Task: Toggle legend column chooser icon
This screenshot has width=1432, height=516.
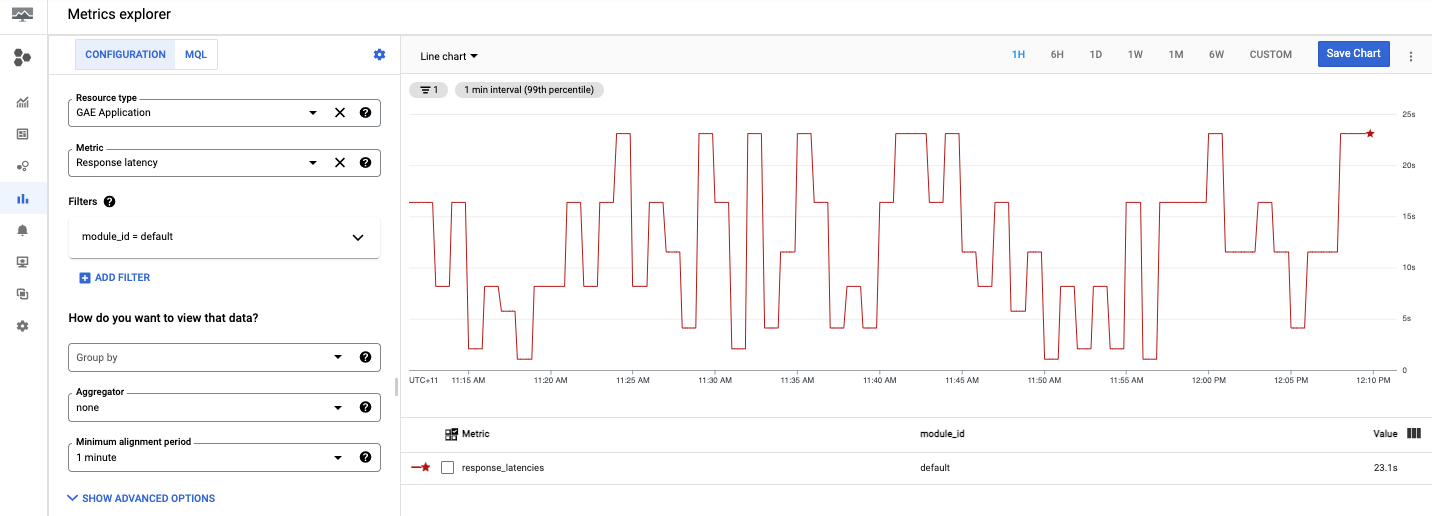Action: click(x=1413, y=433)
